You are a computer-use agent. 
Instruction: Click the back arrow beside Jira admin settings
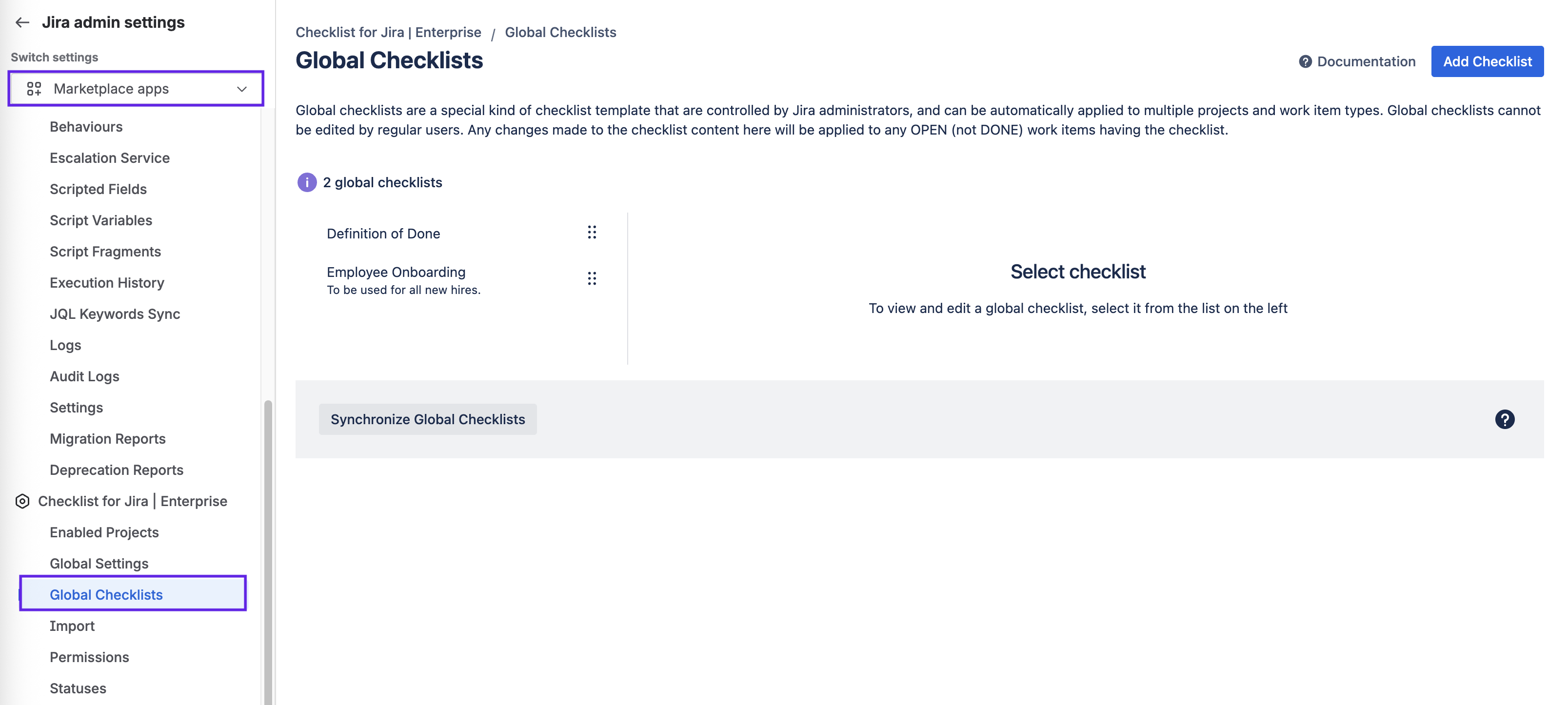(x=22, y=22)
